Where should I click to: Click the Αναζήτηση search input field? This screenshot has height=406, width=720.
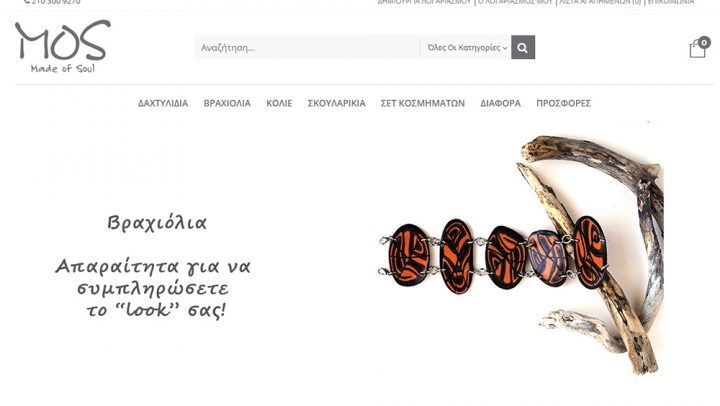(307, 47)
